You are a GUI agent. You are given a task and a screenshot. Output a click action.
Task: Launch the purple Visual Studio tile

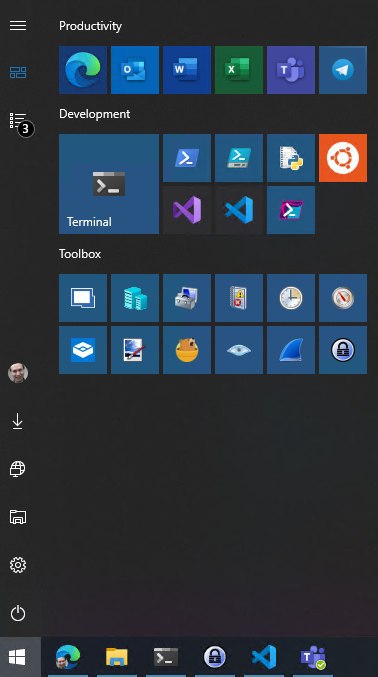187,210
